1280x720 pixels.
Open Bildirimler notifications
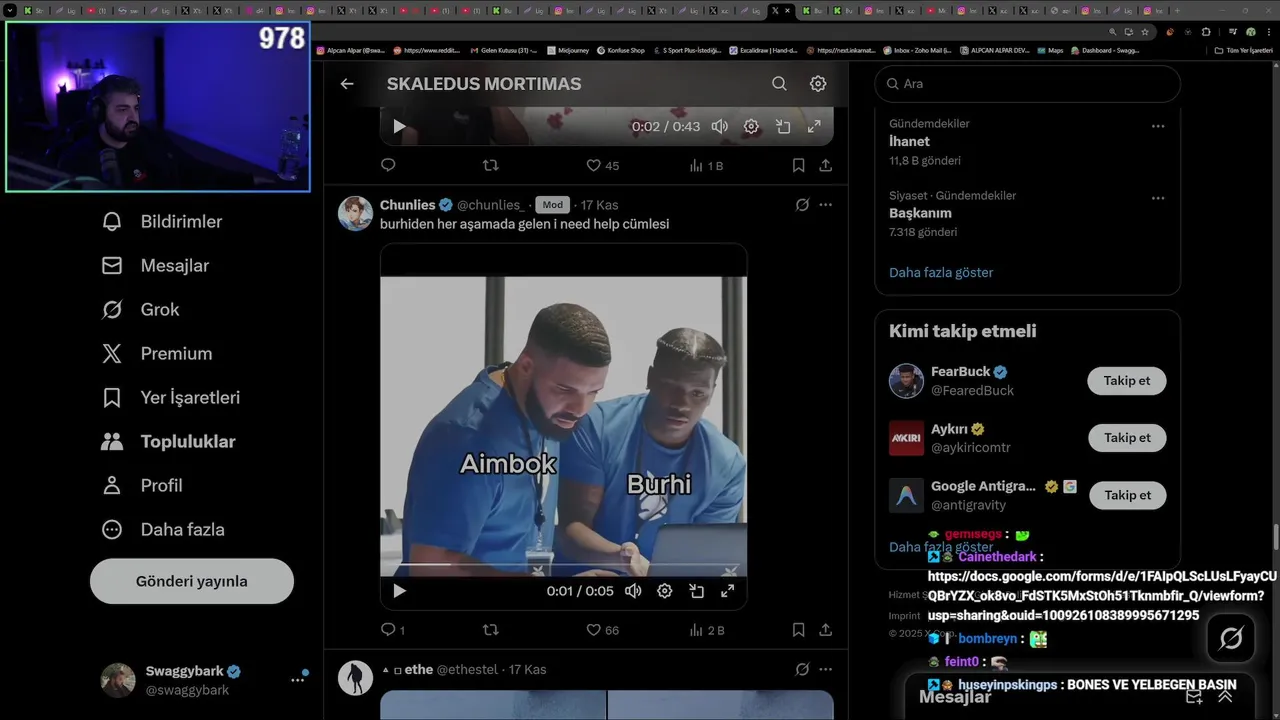coord(162,222)
